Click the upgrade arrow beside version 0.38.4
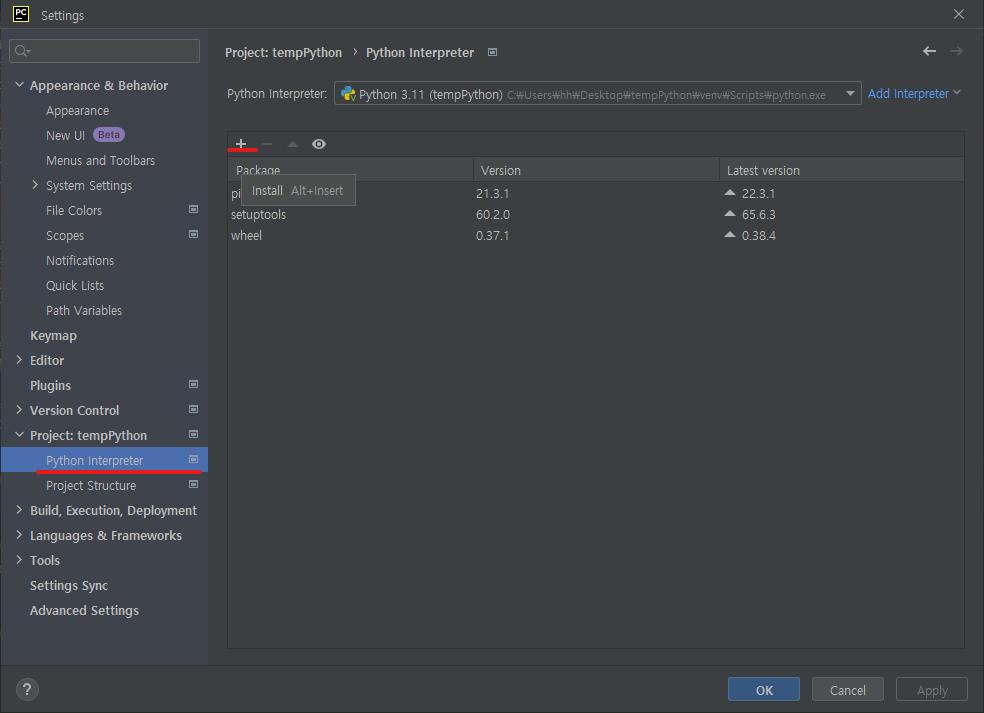The image size is (984, 713). tap(730, 235)
